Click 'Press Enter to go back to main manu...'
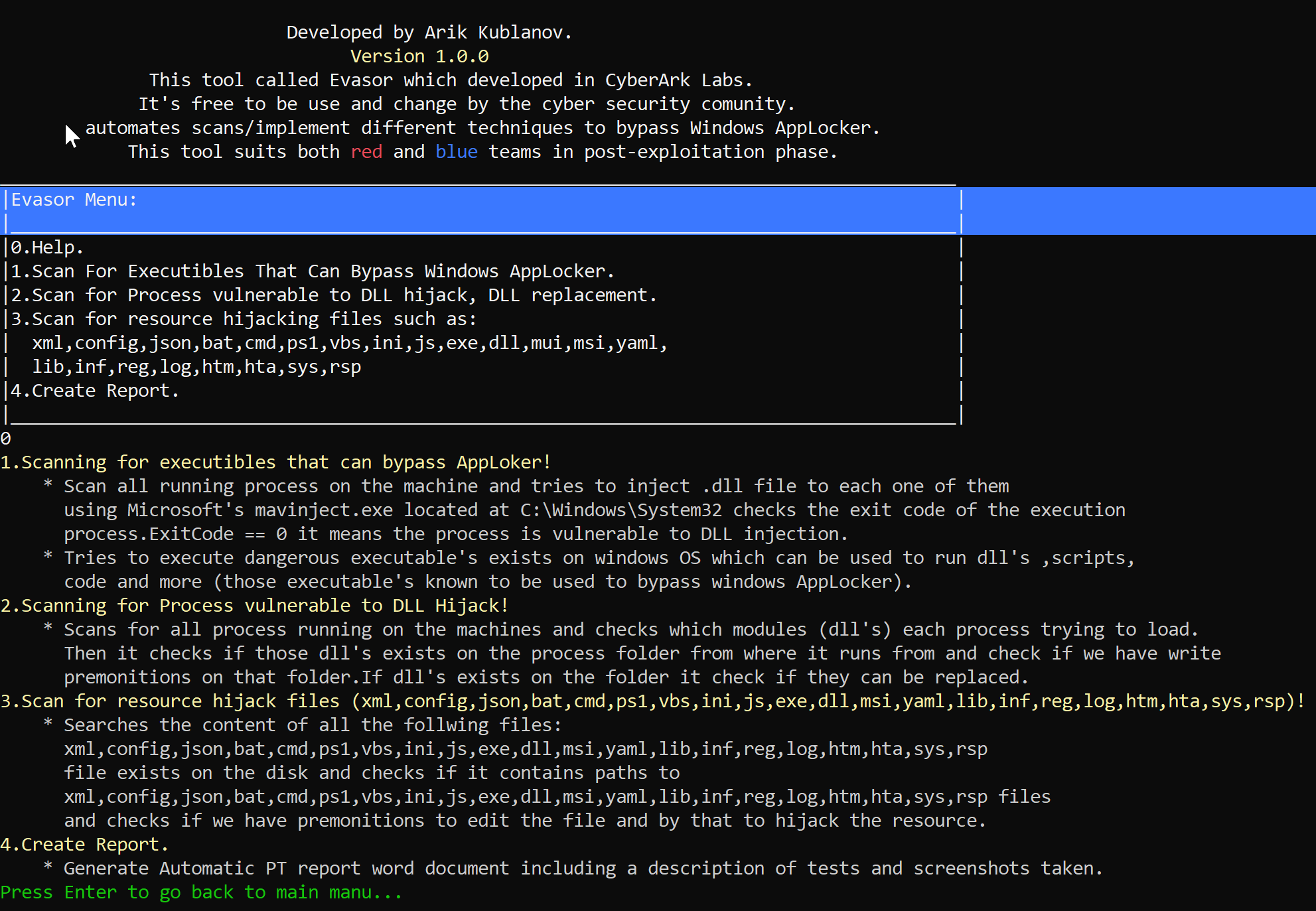The image size is (1316, 911). (x=201, y=892)
